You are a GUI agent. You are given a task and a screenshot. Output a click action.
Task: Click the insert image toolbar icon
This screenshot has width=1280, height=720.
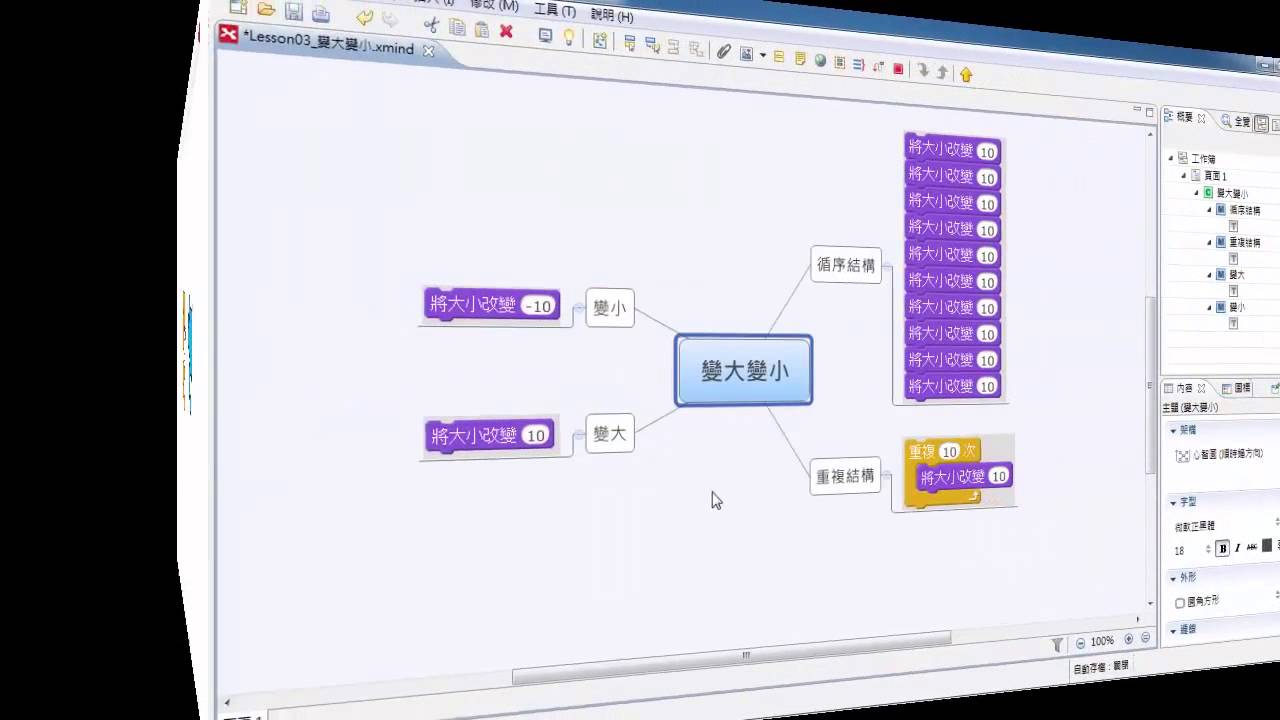click(746, 54)
